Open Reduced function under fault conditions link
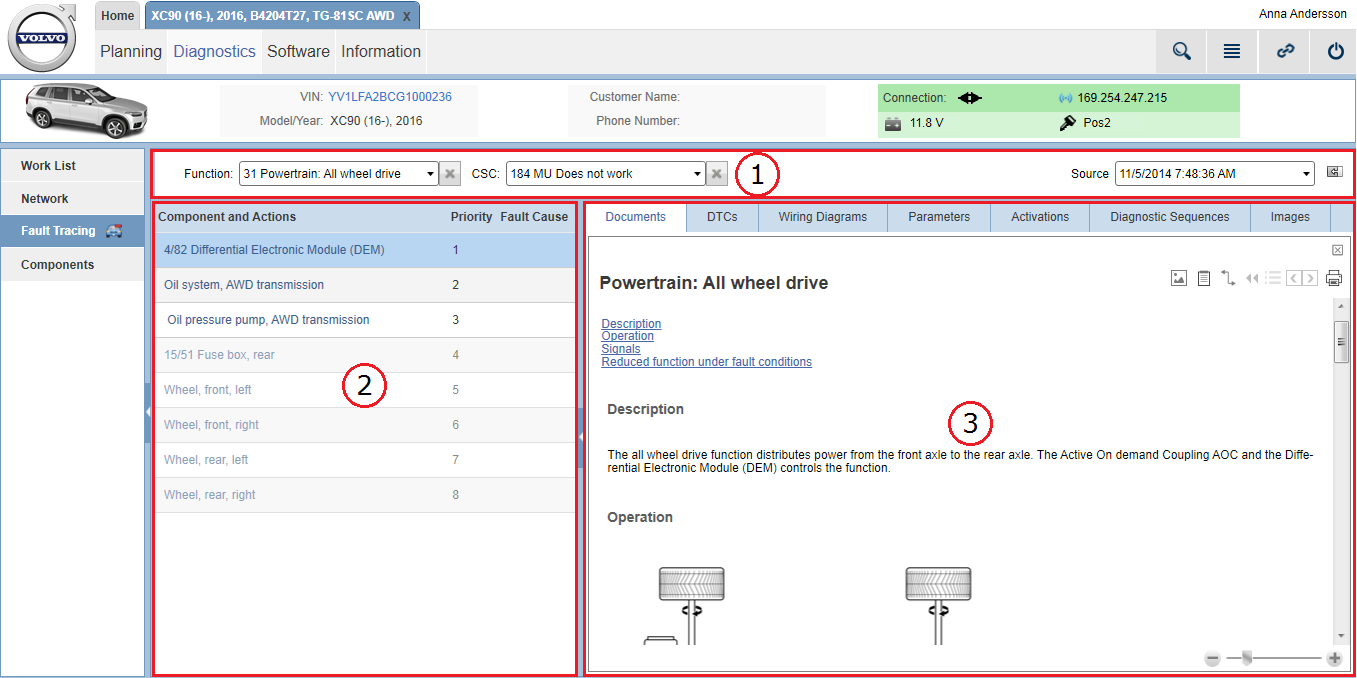The image size is (1357, 678). pos(706,362)
